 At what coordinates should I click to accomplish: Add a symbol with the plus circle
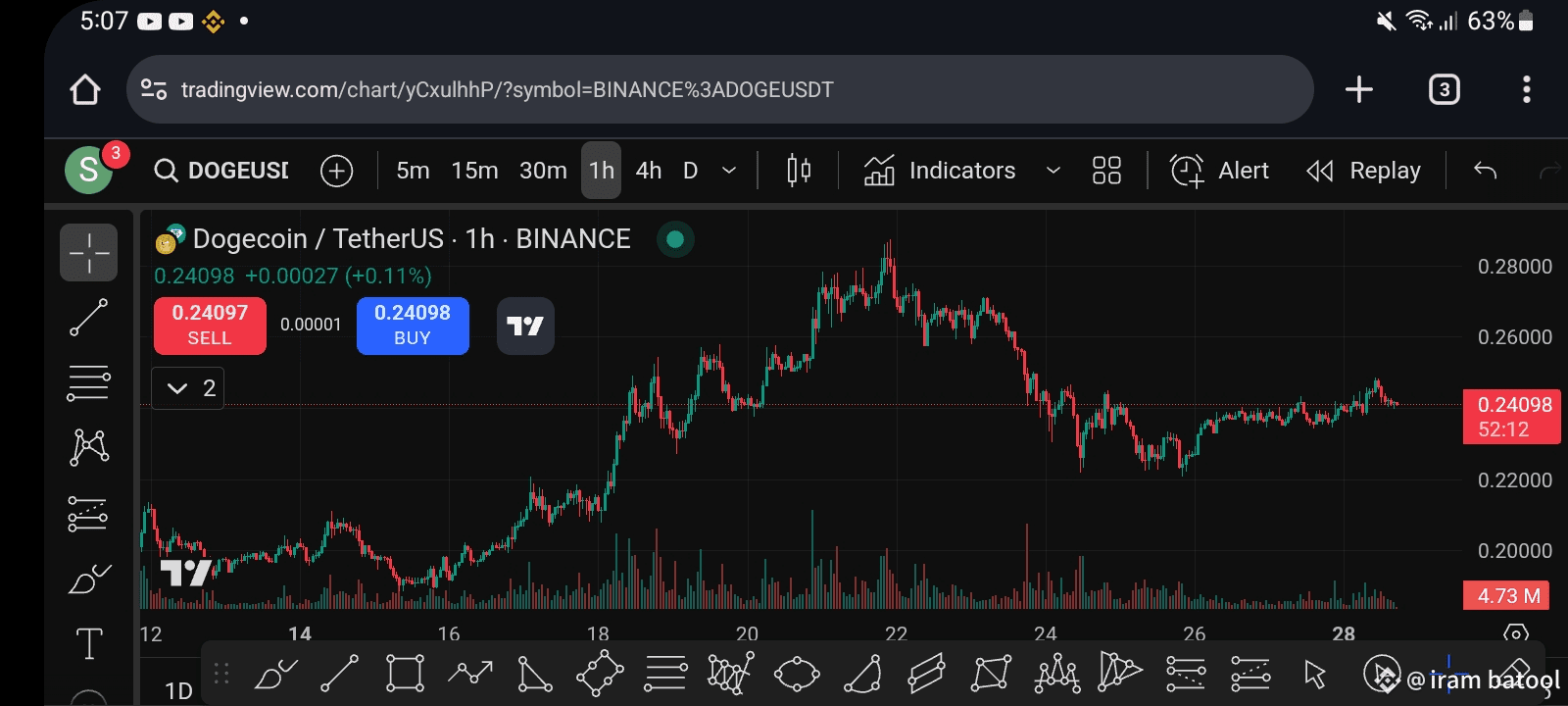click(336, 171)
